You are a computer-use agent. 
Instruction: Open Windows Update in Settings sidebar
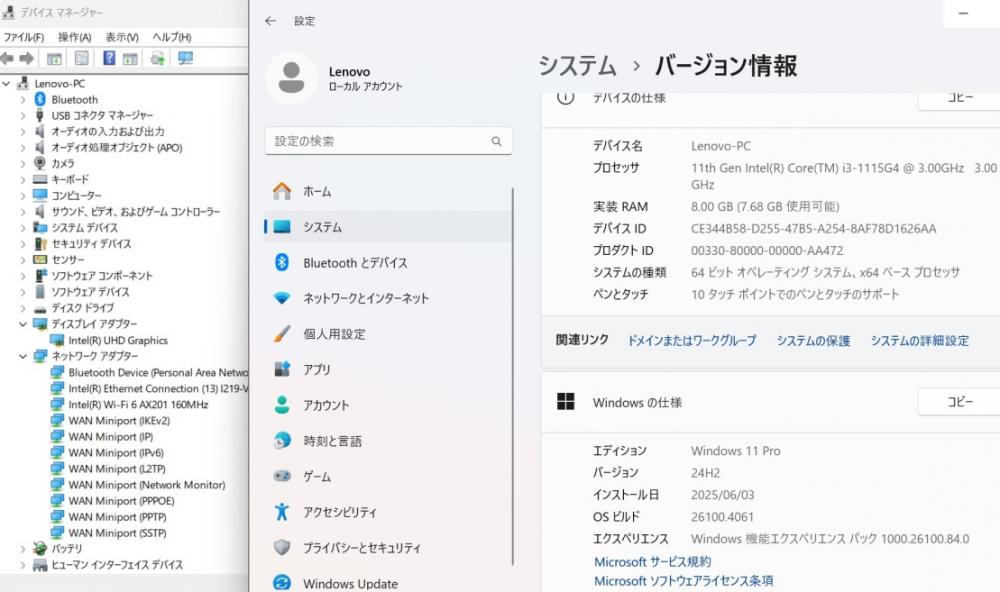(x=388, y=583)
